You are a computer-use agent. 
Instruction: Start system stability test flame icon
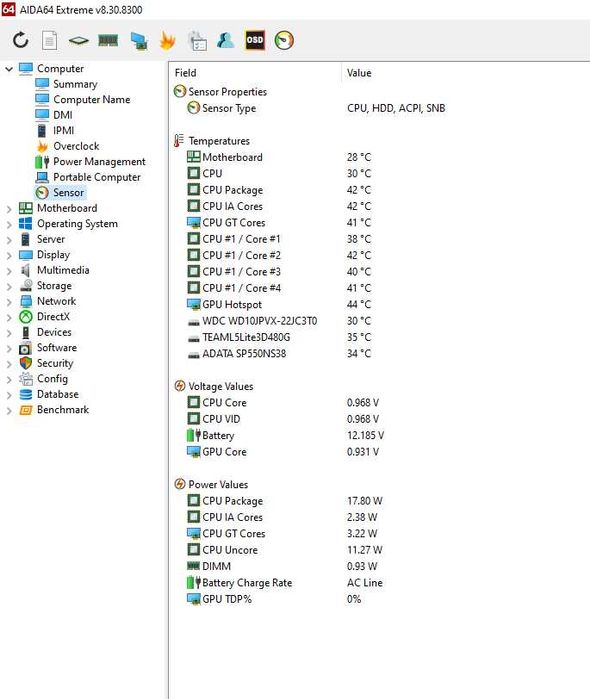(167, 41)
